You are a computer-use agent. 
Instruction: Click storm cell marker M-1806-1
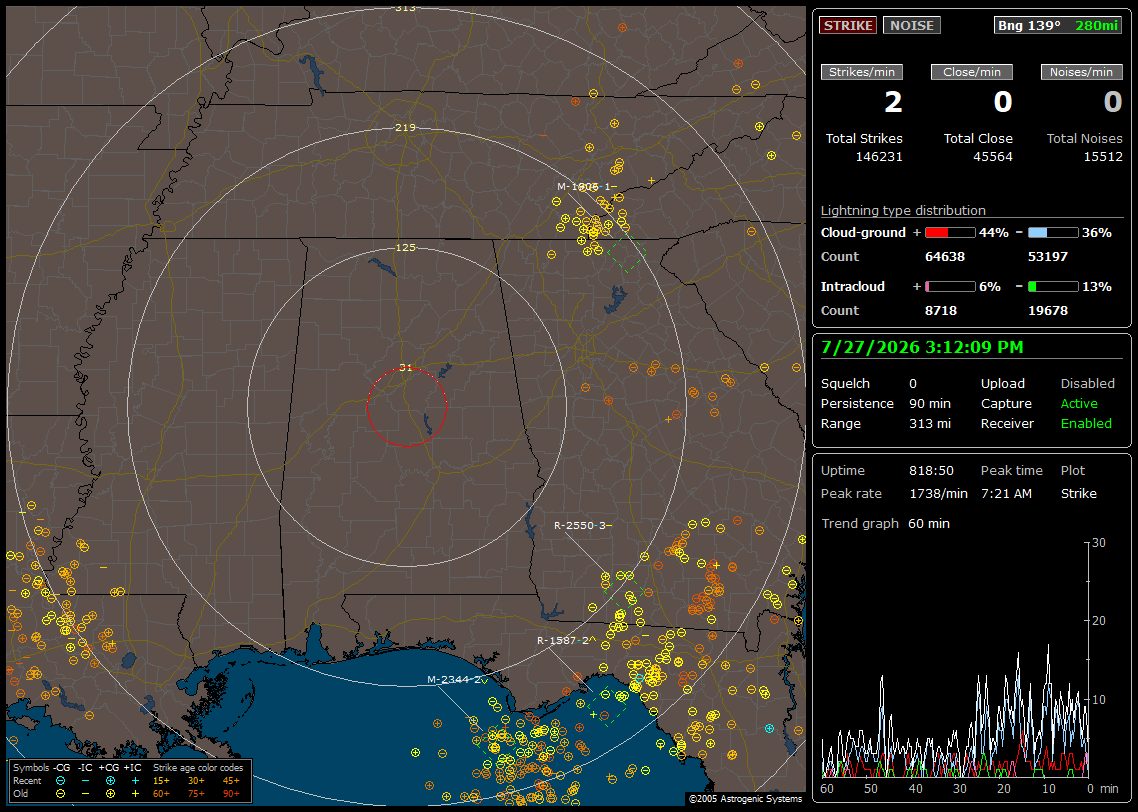(584, 186)
